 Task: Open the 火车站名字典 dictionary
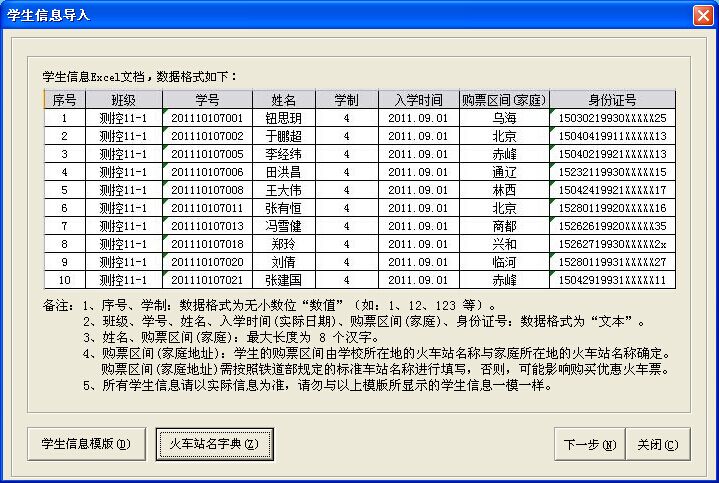pyautogui.click(x=213, y=444)
